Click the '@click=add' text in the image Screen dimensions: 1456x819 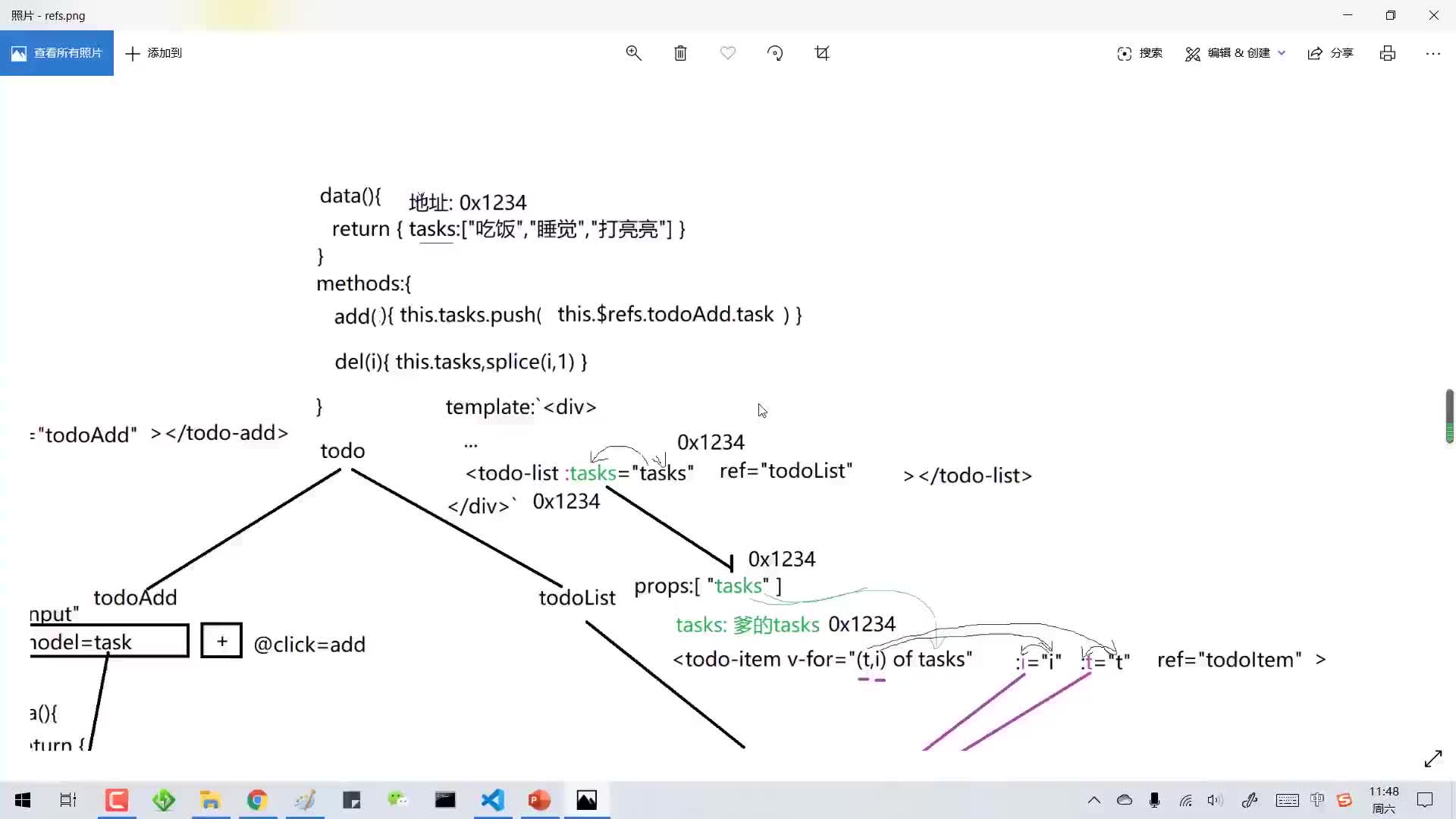coord(309,645)
